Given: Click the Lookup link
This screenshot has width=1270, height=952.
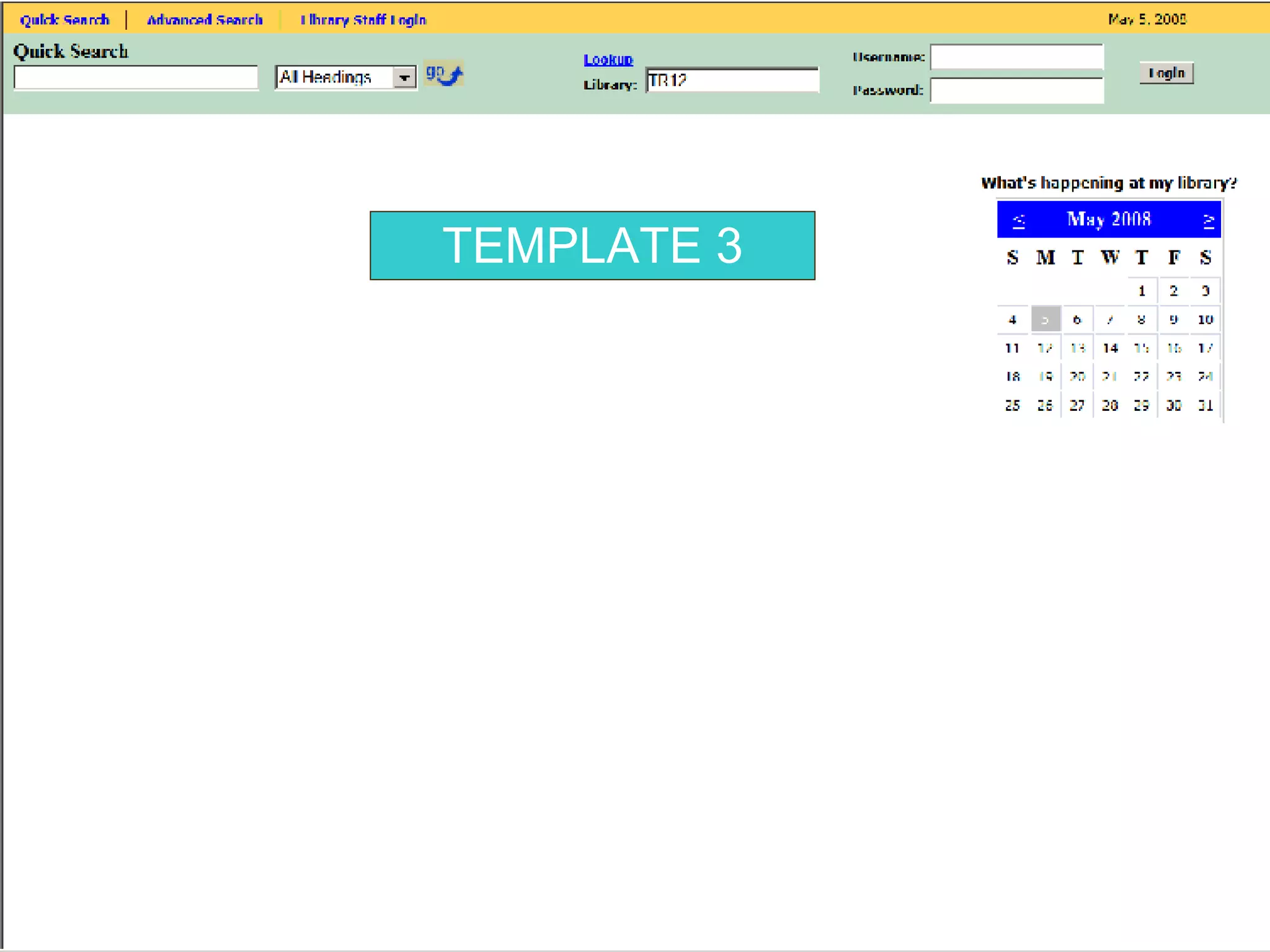Looking at the screenshot, I should (x=608, y=59).
